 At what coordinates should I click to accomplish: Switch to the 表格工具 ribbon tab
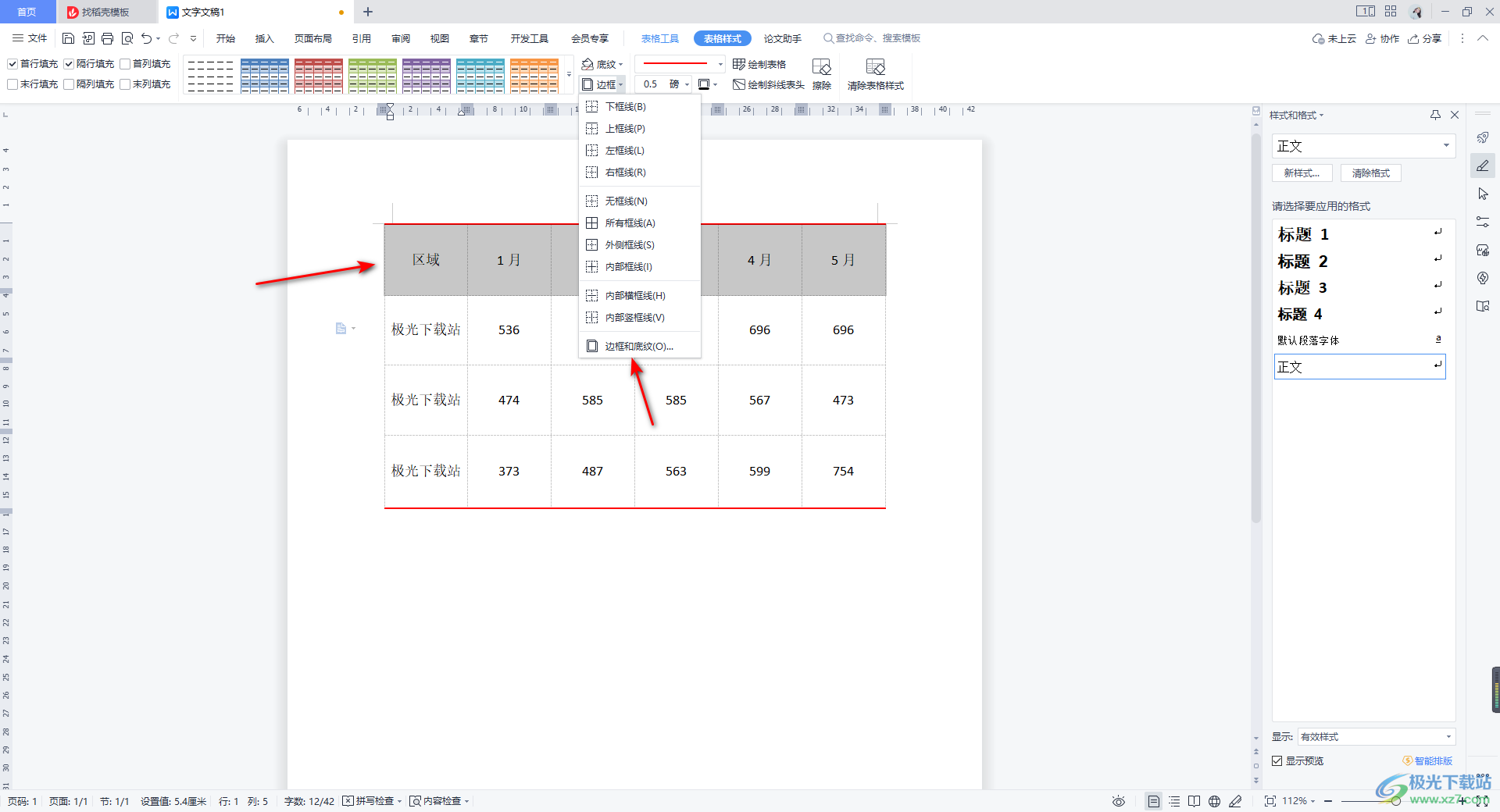tap(660, 38)
